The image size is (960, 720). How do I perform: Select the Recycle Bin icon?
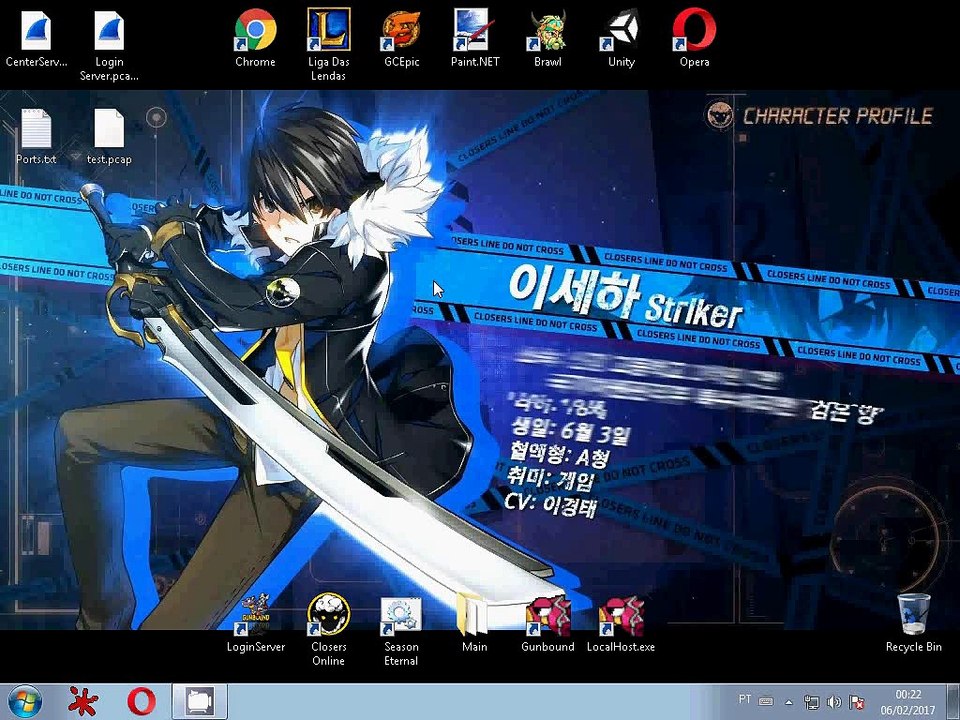coord(913,623)
